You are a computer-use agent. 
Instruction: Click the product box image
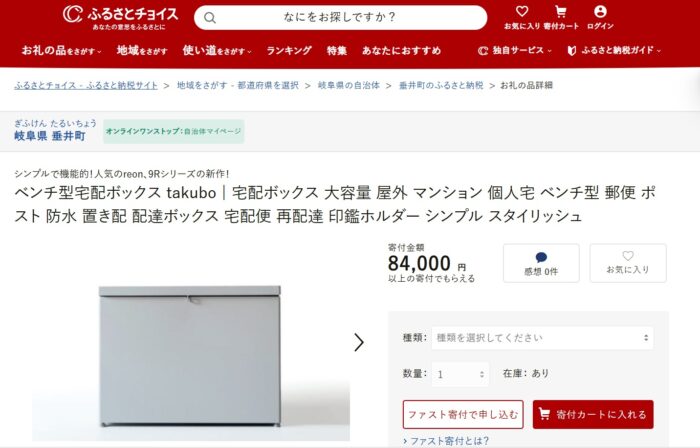pyautogui.click(x=190, y=356)
